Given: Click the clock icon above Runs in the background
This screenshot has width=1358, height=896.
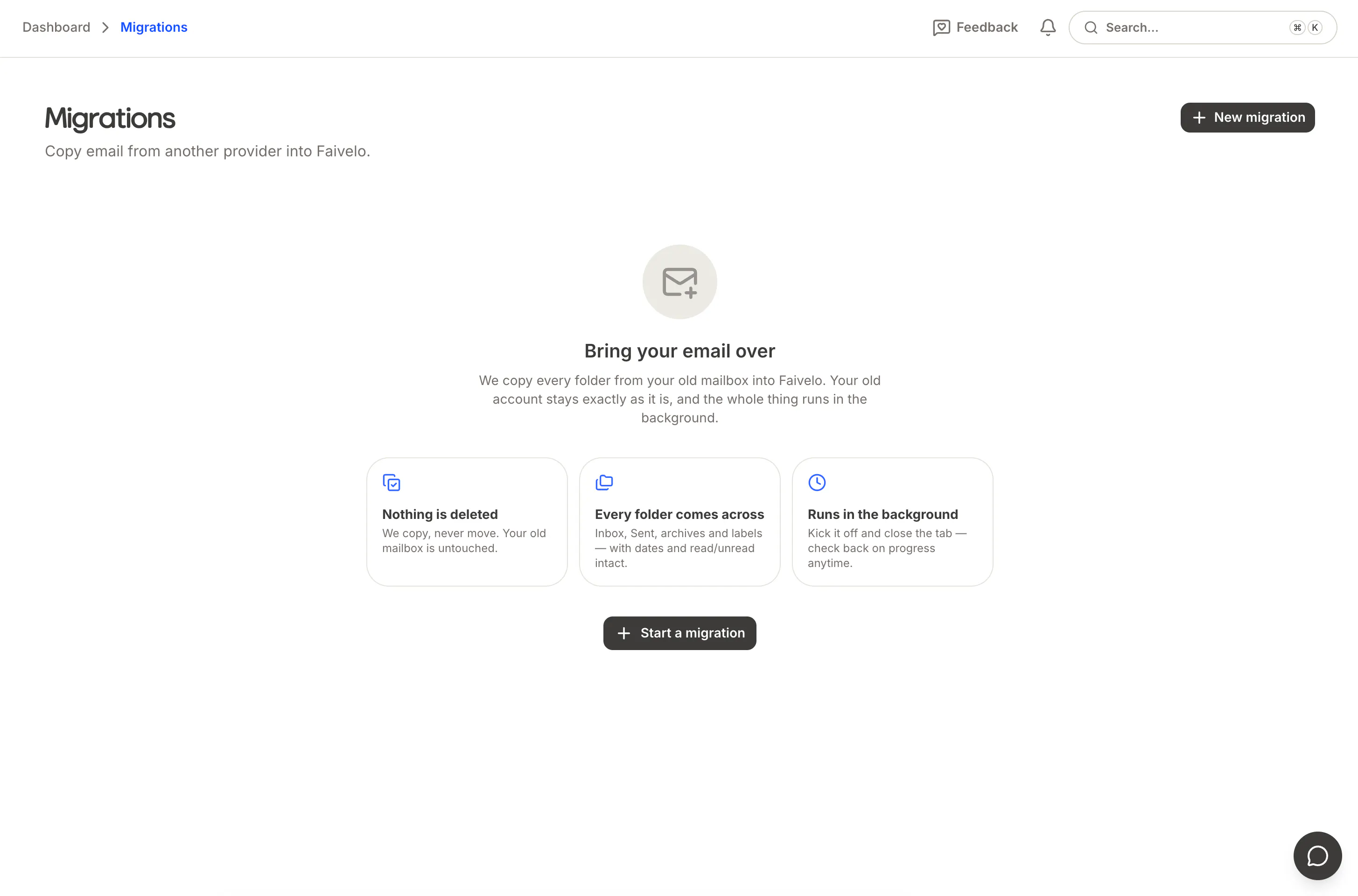Looking at the screenshot, I should (817, 482).
